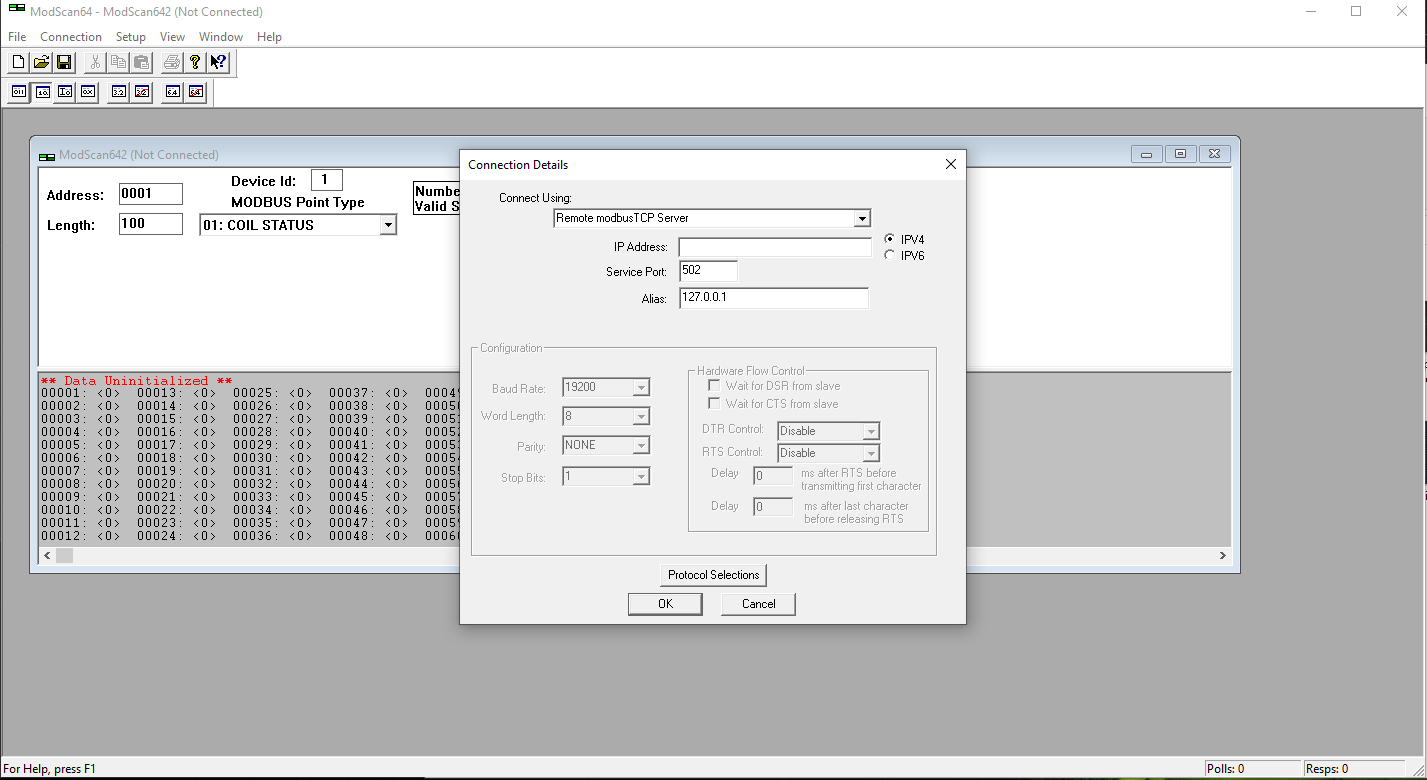
Task: Select the hex (0x) display format icon
Action: click(x=88, y=92)
